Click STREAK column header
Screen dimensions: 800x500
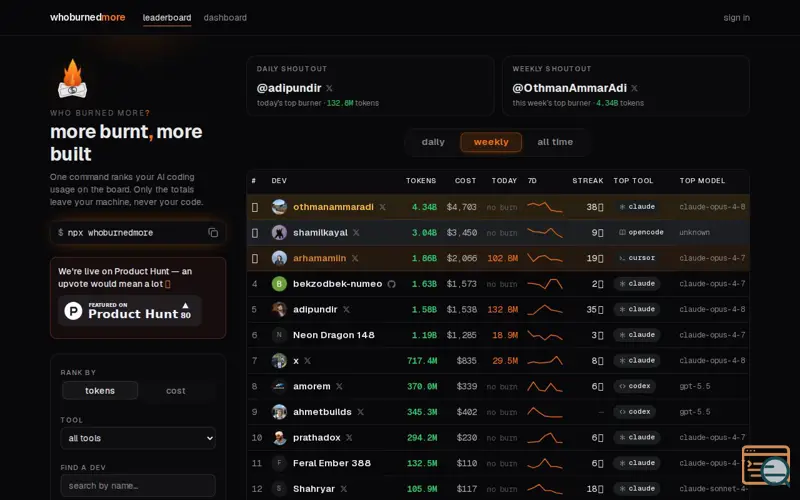tap(588, 181)
